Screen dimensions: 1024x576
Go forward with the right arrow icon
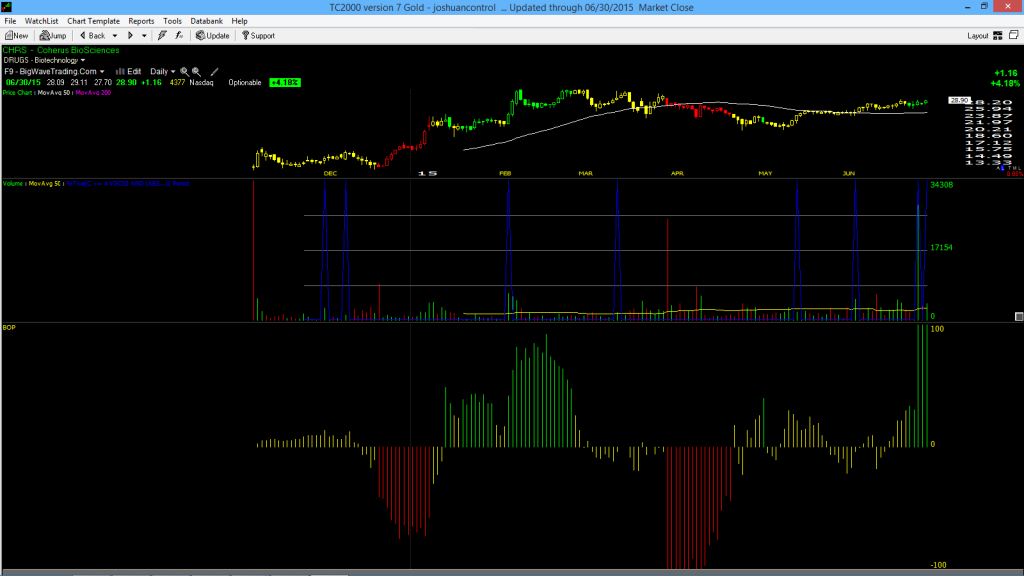(130, 36)
